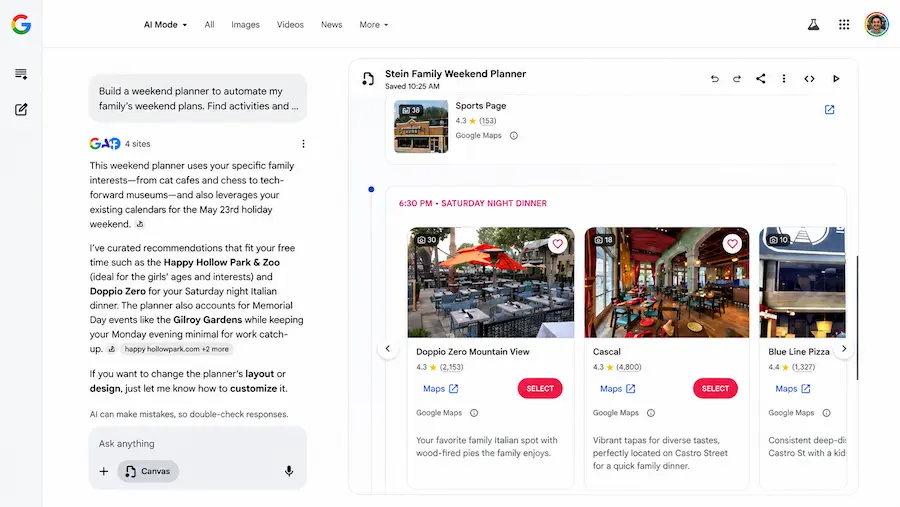Switch to the All tab
Screen dimensions: 900x507
[210, 25]
